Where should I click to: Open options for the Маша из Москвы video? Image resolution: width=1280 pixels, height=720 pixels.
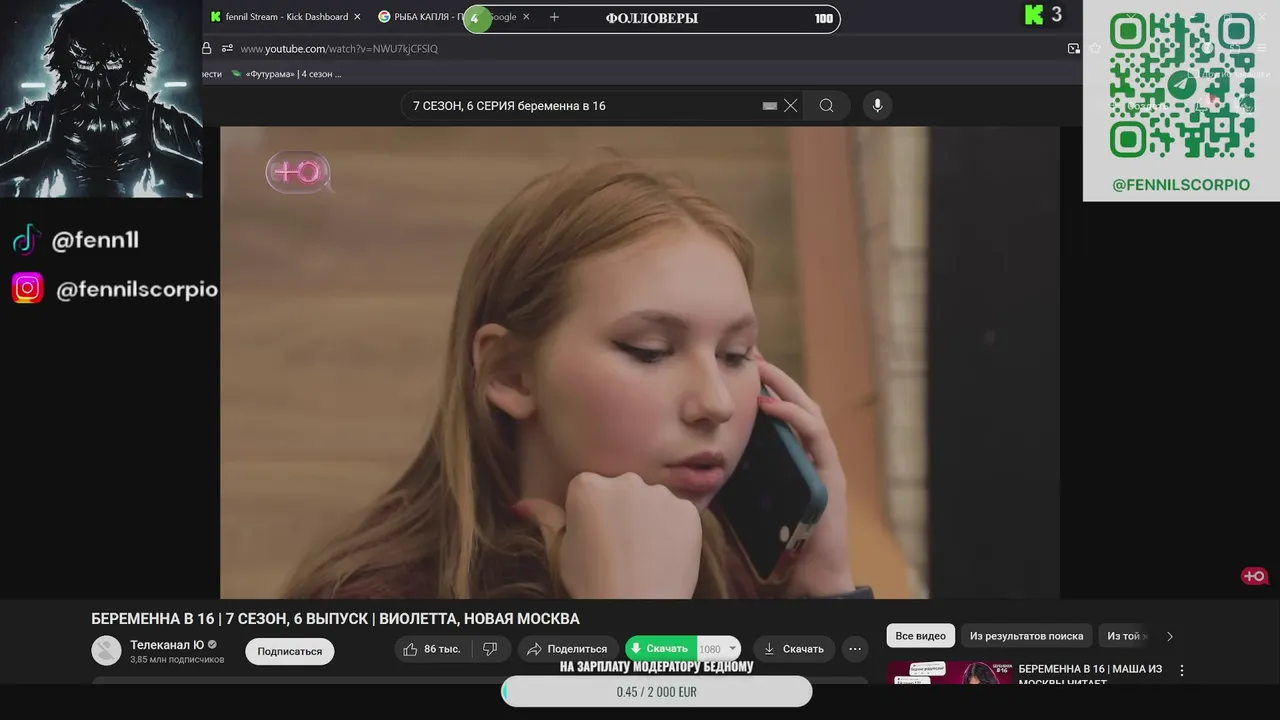(x=1182, y=671)
